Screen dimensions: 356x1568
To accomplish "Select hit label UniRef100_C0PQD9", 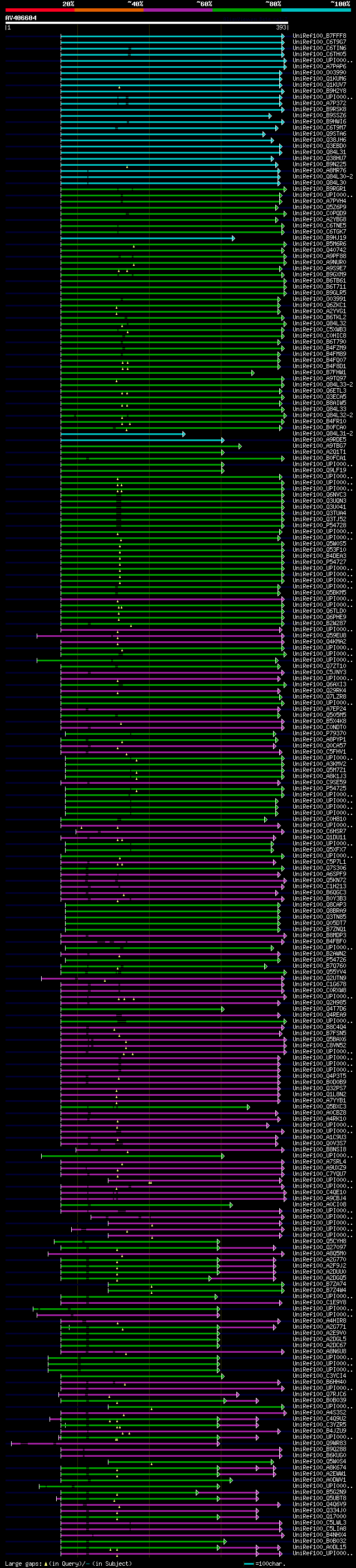I will coord(319,213).
